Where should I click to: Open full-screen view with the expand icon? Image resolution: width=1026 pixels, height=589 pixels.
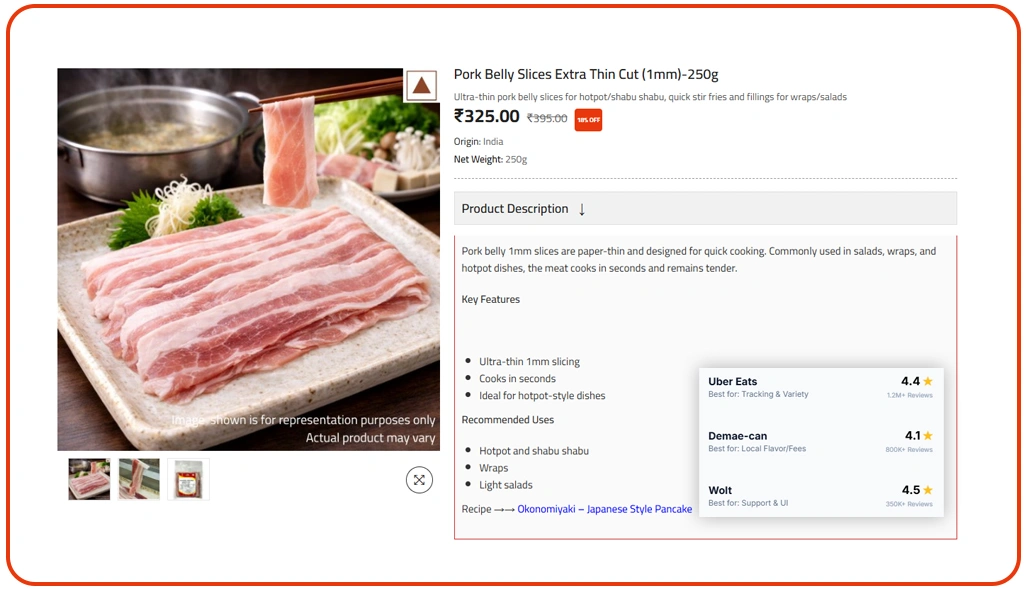coord(419,480)
